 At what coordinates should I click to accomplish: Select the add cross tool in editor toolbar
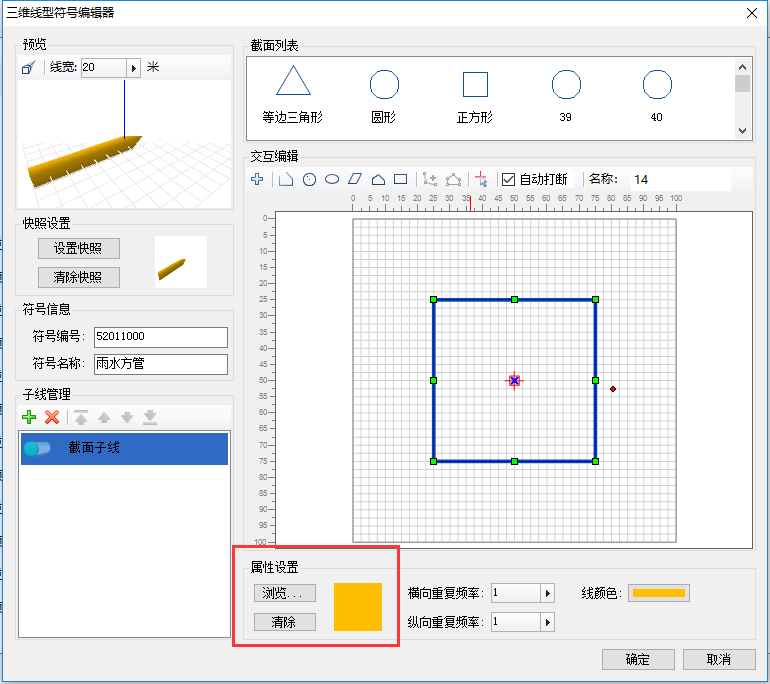257,179
